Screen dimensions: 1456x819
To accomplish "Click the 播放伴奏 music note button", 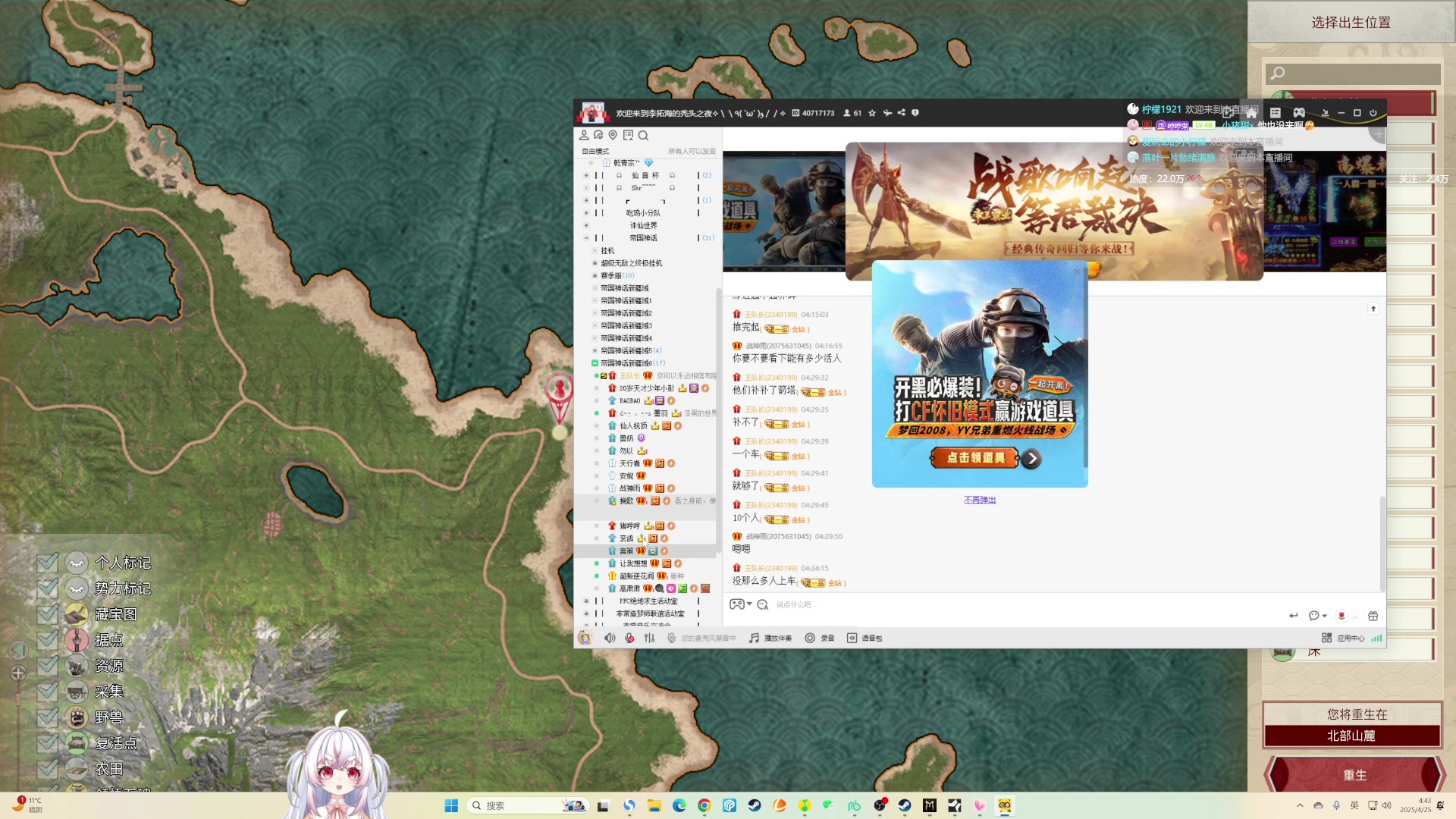I will click(770, 638).
